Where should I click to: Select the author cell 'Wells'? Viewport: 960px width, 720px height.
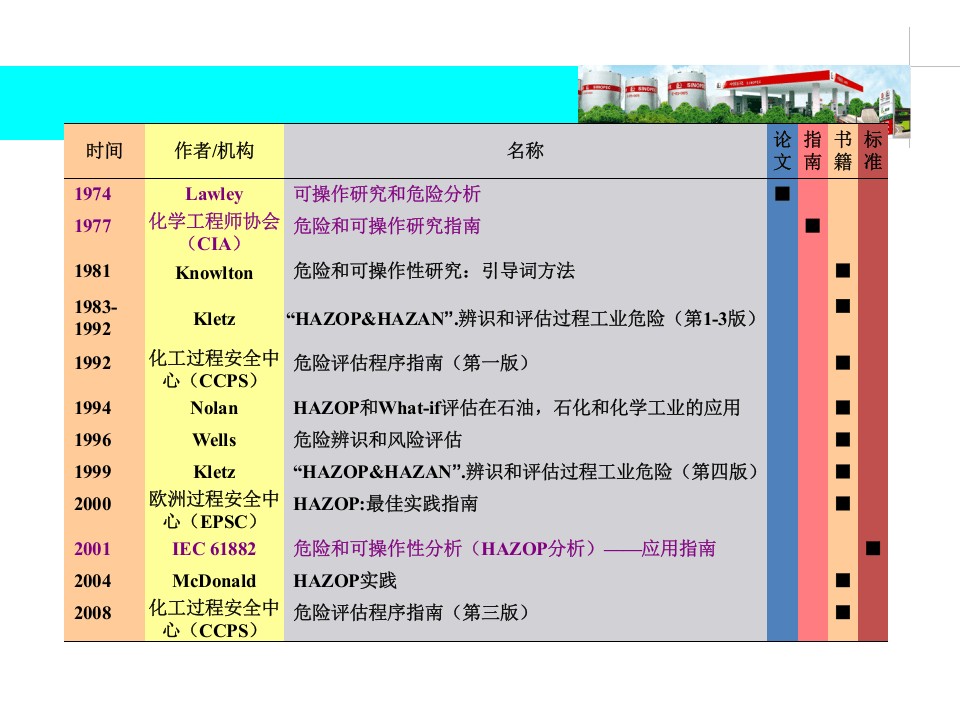pos(214,440)
